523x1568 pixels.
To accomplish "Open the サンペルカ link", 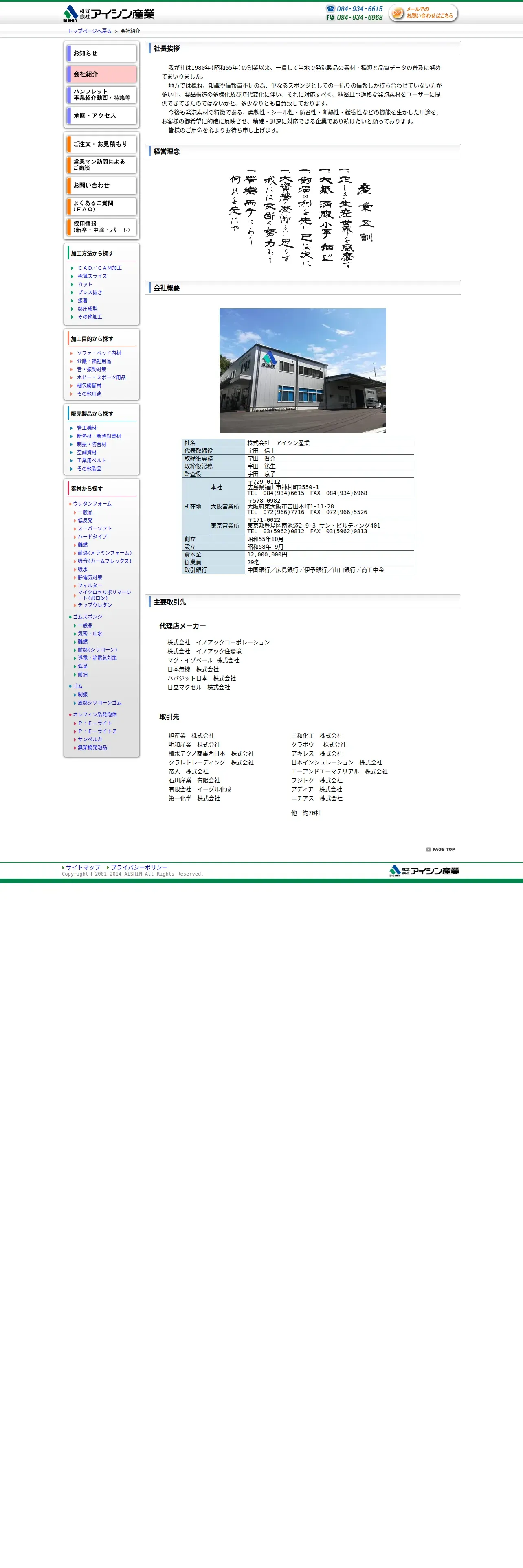I will click(90, 740).
